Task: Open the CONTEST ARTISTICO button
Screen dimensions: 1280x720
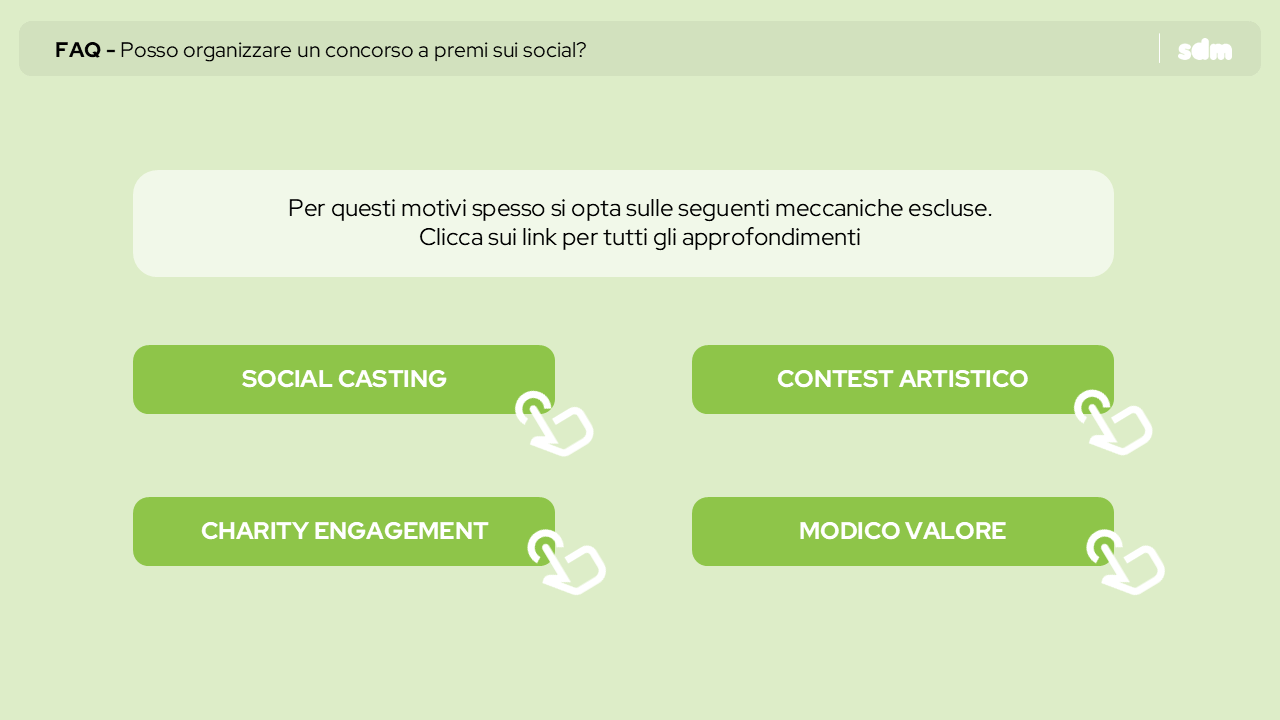Action: point(903,379)
